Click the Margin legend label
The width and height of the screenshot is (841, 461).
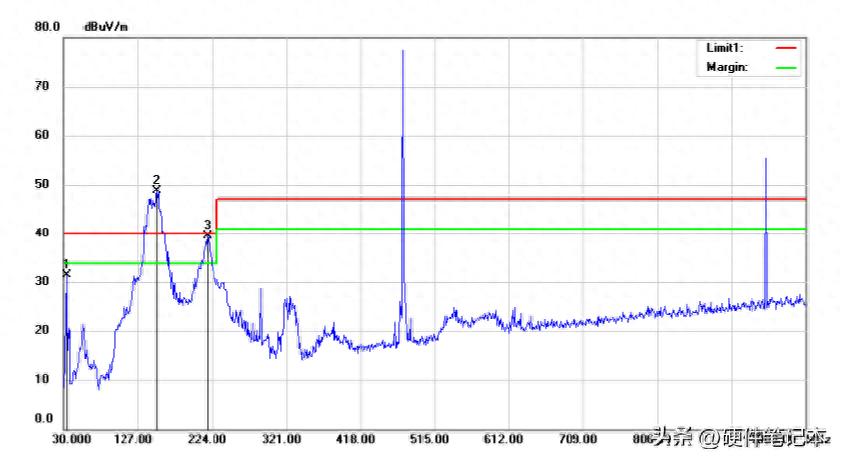pyautogui.click(x=727, y=67)
